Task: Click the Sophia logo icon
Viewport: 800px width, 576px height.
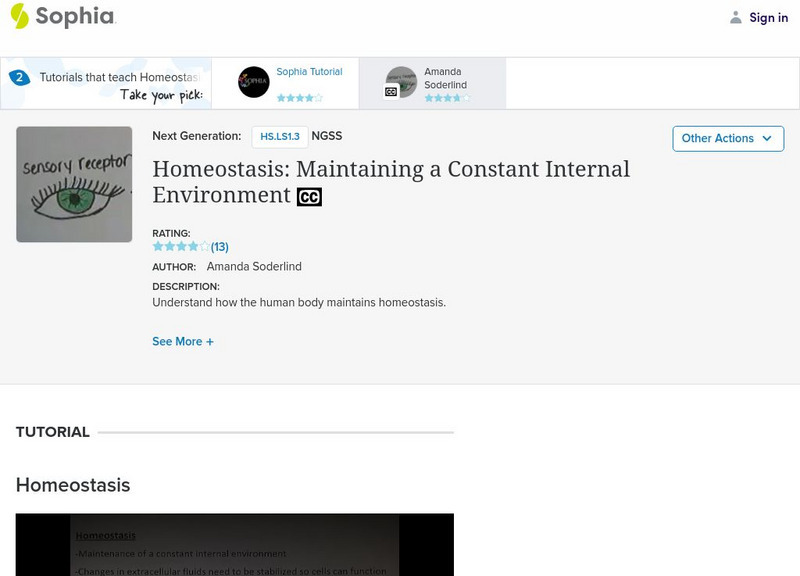Action: [19, 16]
